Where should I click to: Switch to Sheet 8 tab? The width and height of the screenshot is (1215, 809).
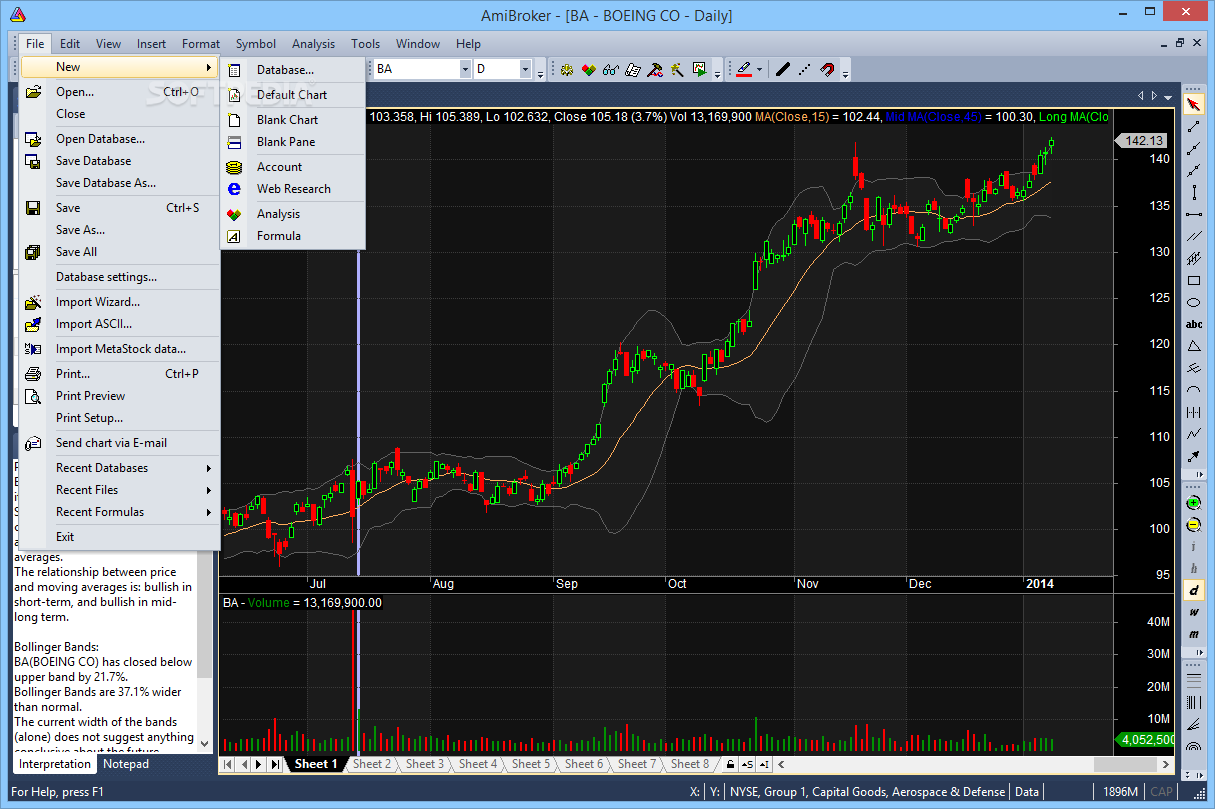tap(689, 764)
